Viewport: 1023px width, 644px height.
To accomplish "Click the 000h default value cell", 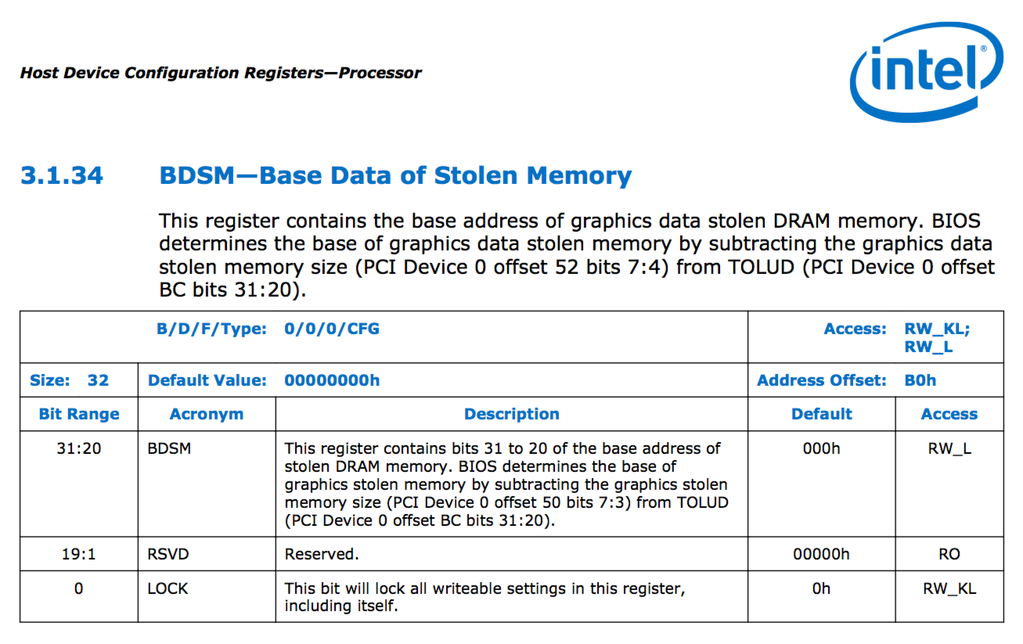I will tap(821, 449).
